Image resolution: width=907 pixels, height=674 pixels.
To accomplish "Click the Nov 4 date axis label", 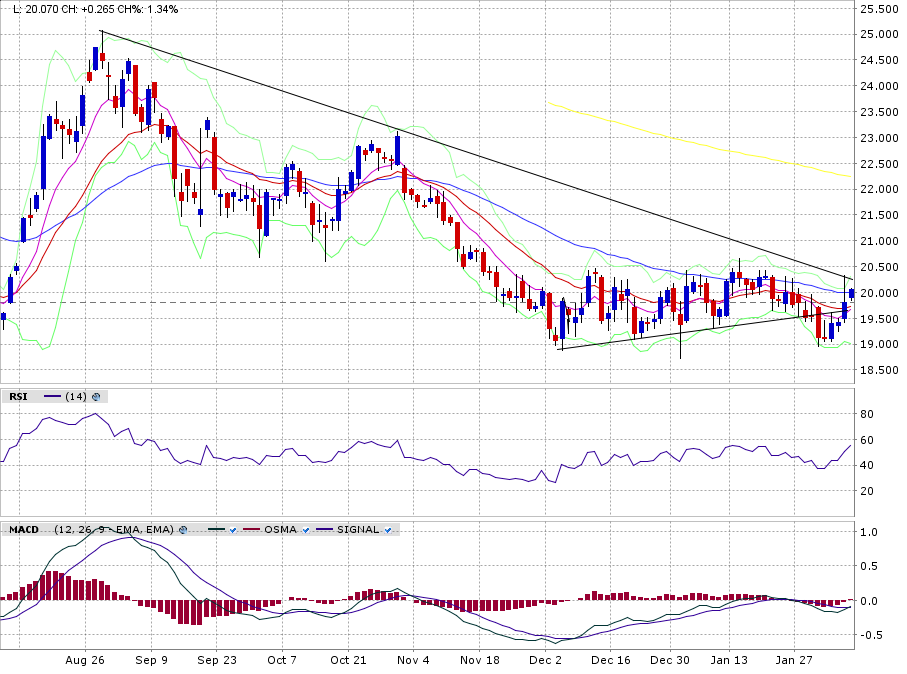I will click(413, 660).
